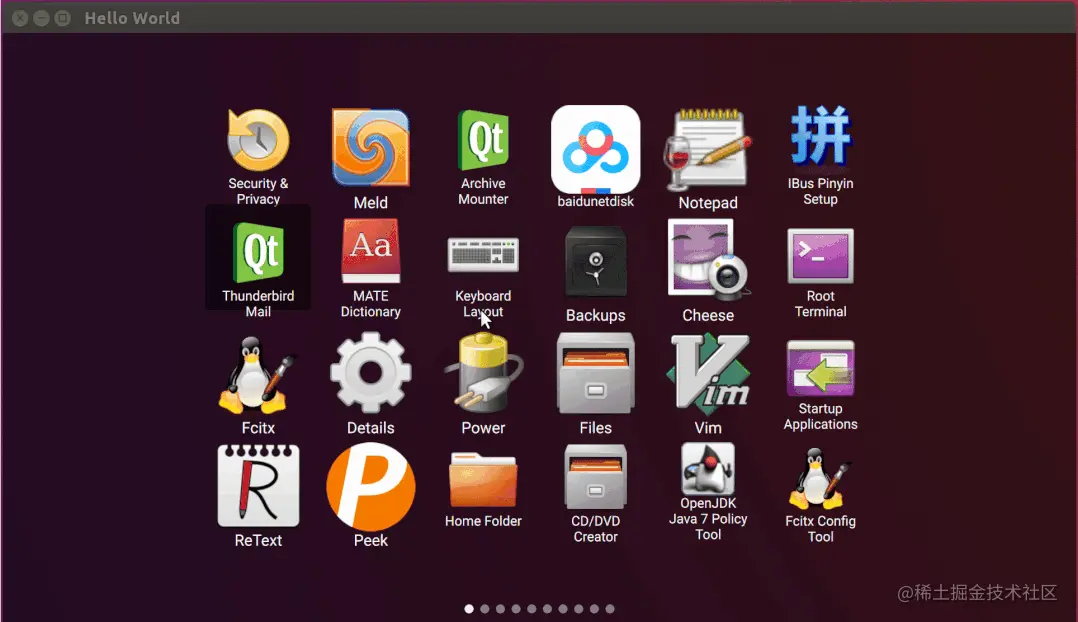The image size is (1078, 622).
Task: Close the Hello World window
Action: pos(20,18)
